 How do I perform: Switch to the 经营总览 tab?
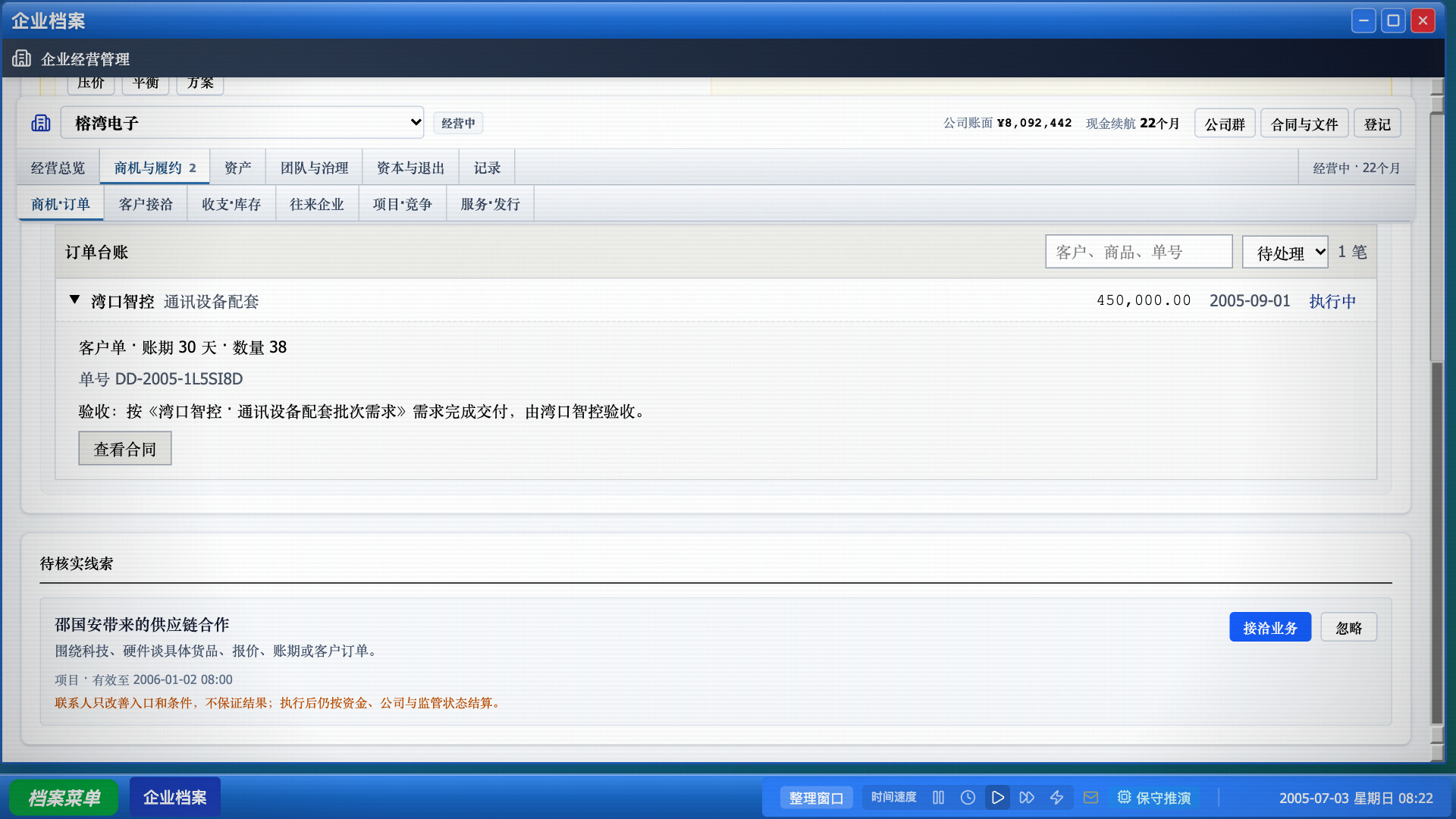58,168
